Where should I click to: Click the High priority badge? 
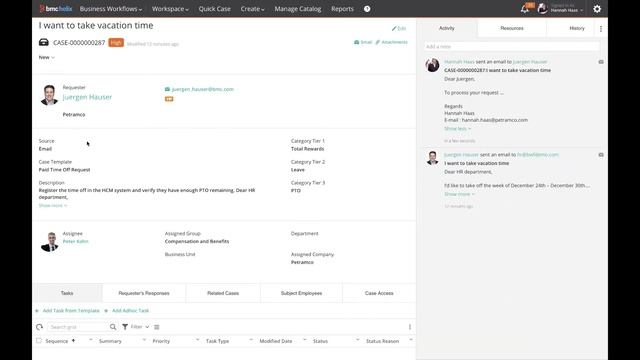[116, 42]
